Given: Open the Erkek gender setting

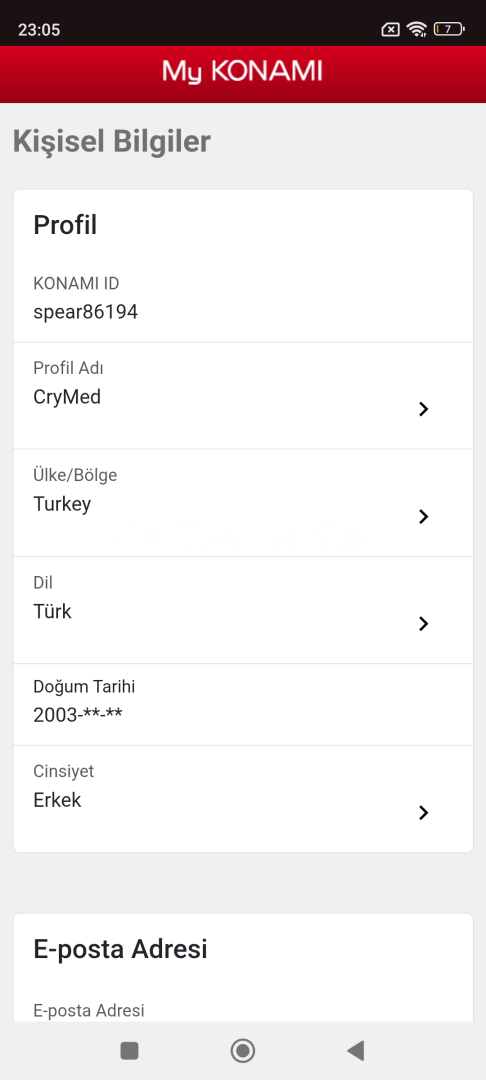Looking at the screenshot, I should pyautogui.click(x=243, y=799).
